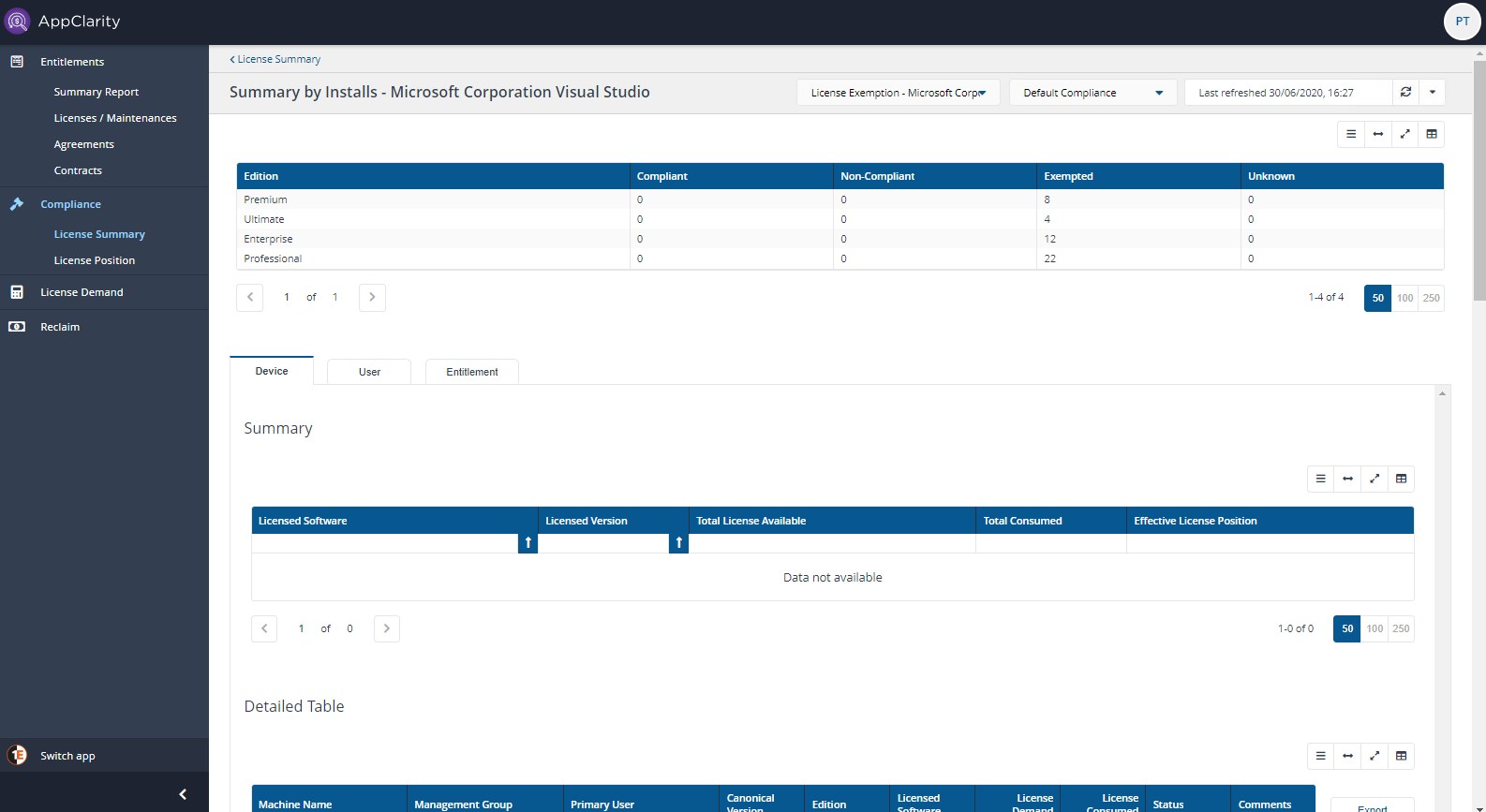Click the Licensed Software filter input
The image size is (1486, 812).
385,543
